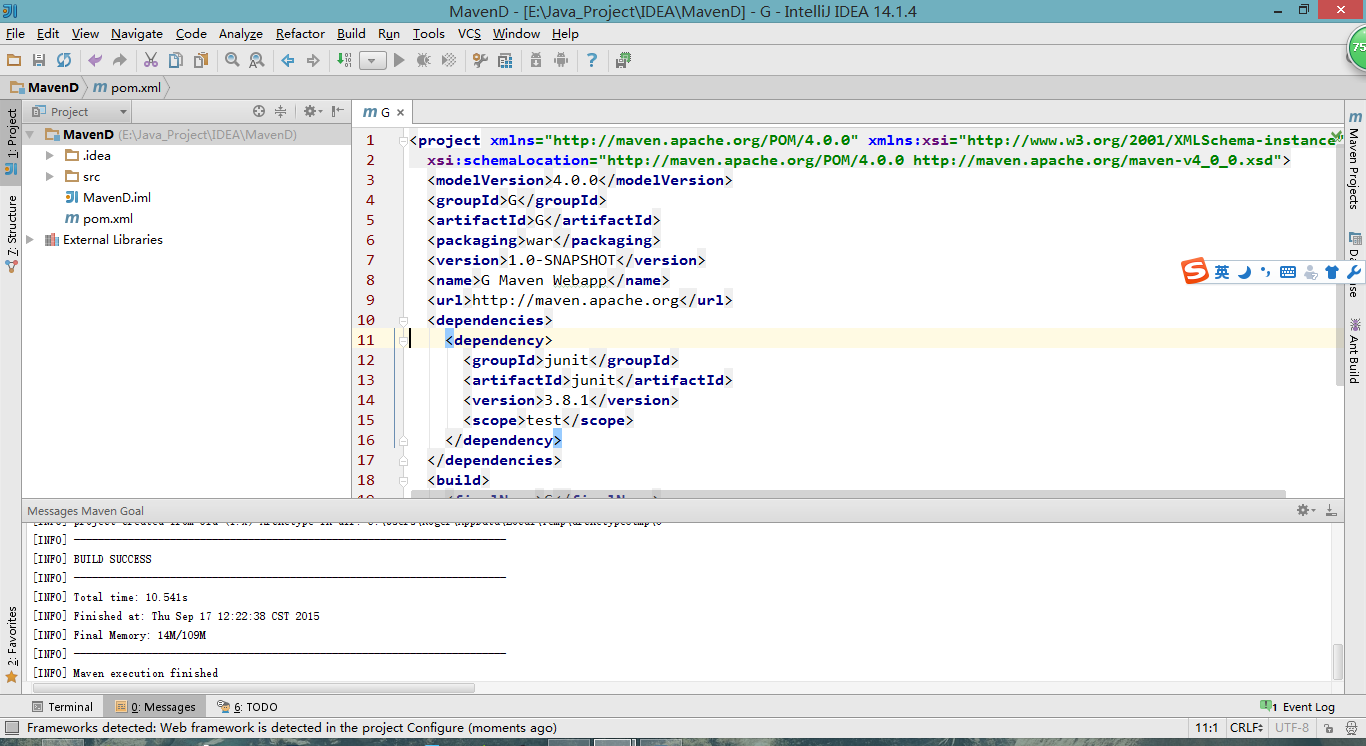The height and width of the screenshot is (746, 1366).
Task: Undo the last action via toolbar
Action: click(95, 60)
